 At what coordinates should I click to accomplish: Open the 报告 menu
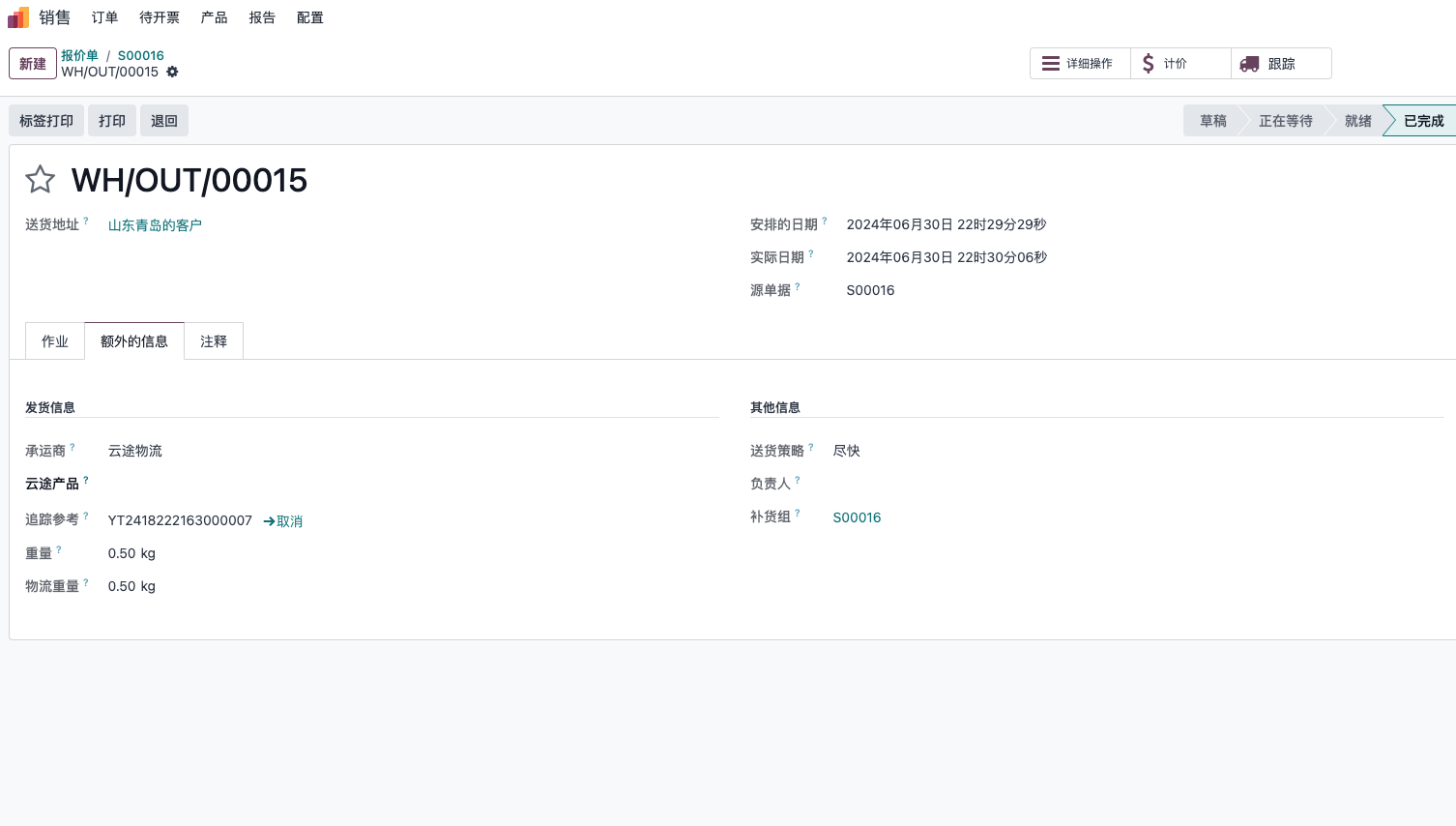pyautogui.click(x=262, y=17)
